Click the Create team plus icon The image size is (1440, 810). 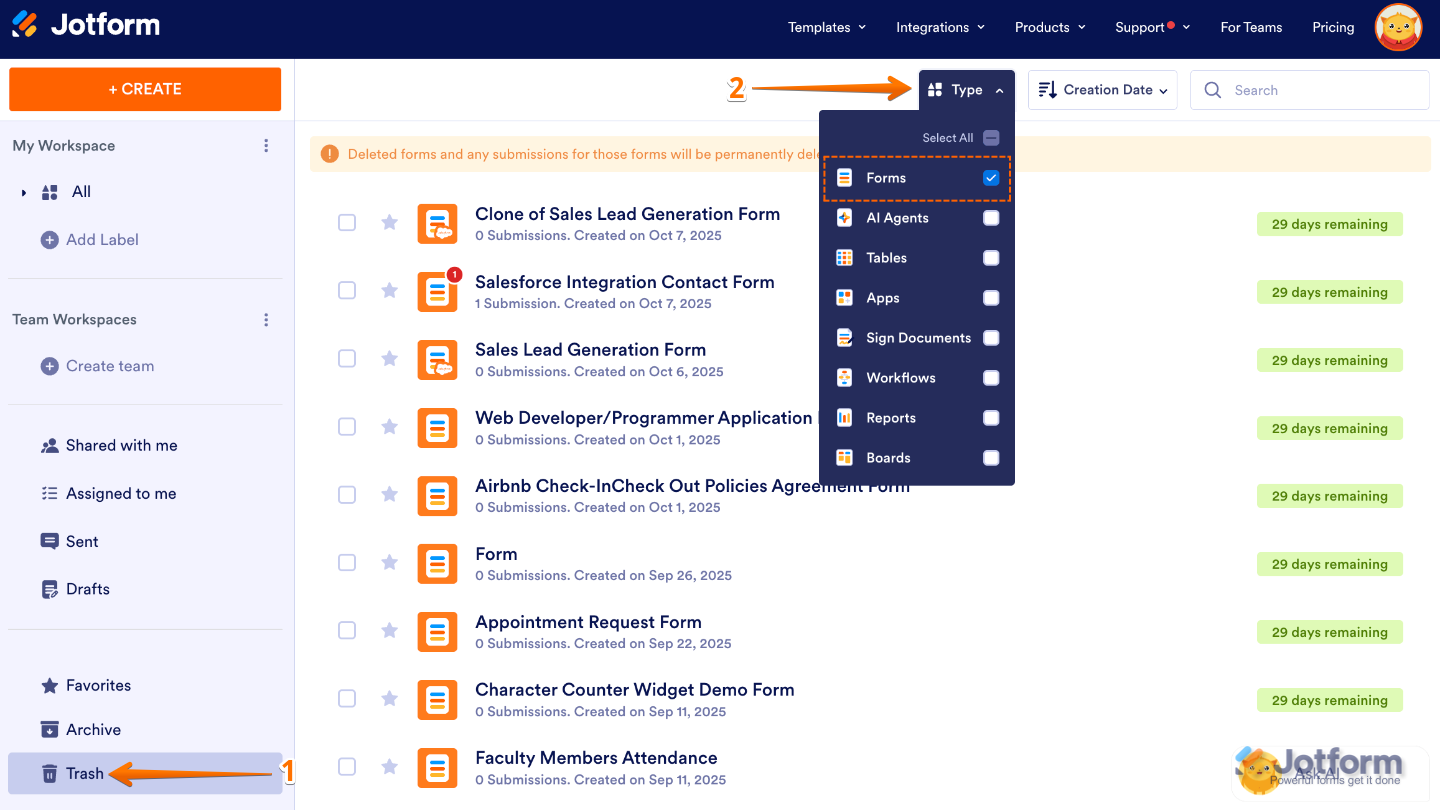49,366
